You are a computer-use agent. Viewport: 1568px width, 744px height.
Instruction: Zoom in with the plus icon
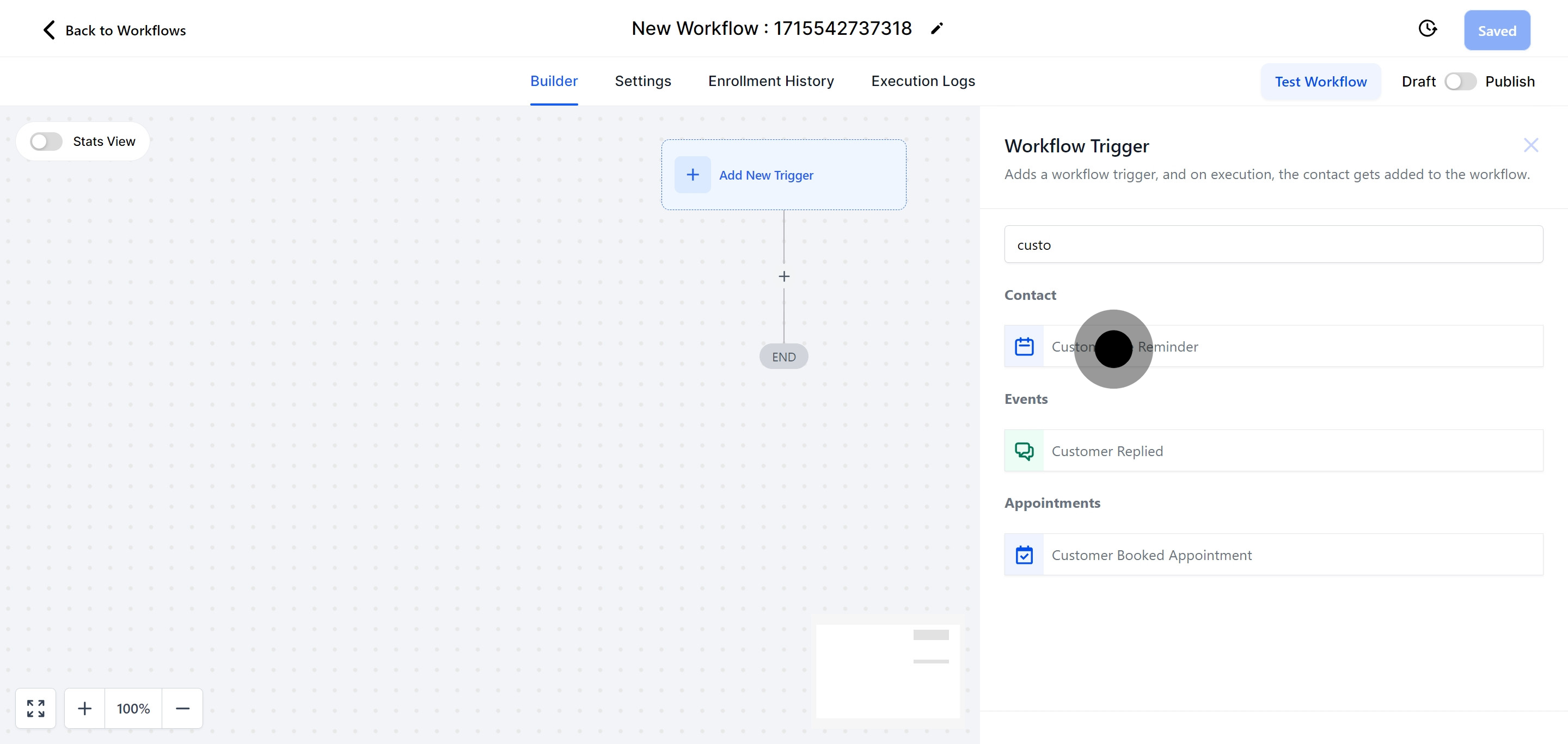[x=84, y=708]
